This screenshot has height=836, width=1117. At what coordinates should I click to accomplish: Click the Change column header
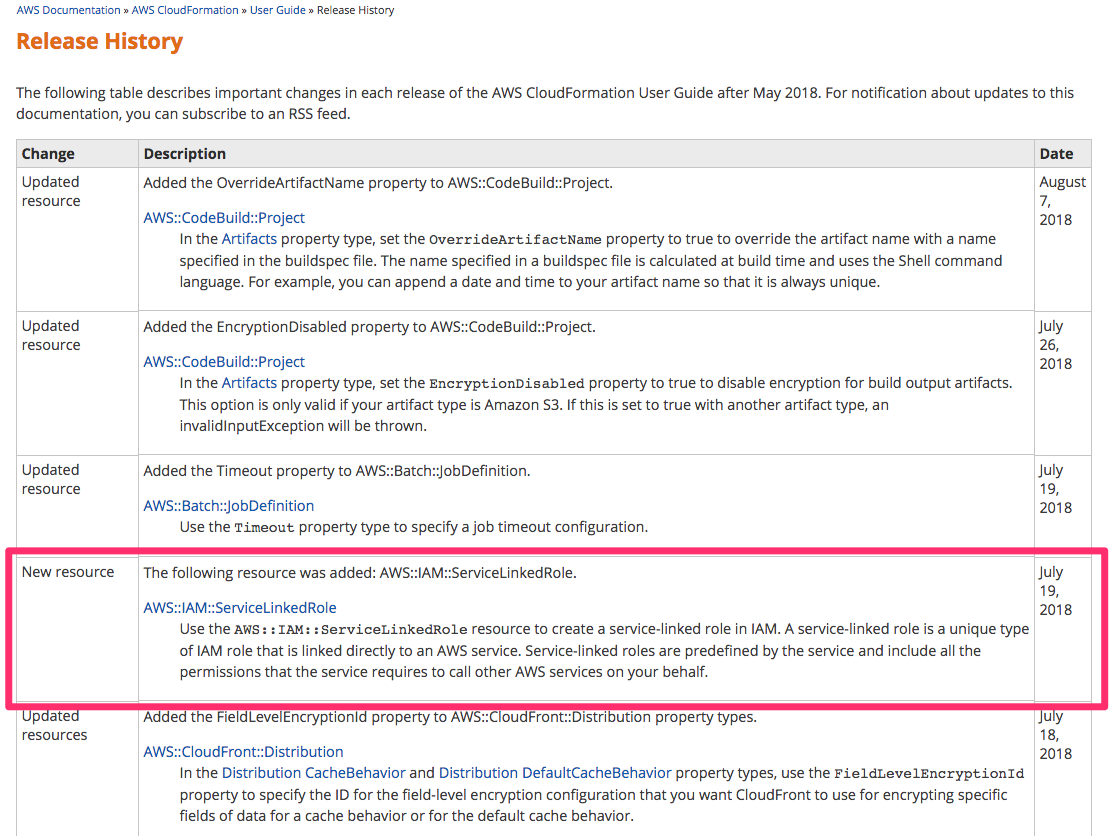pyautogui.click(x=48, y=153)
